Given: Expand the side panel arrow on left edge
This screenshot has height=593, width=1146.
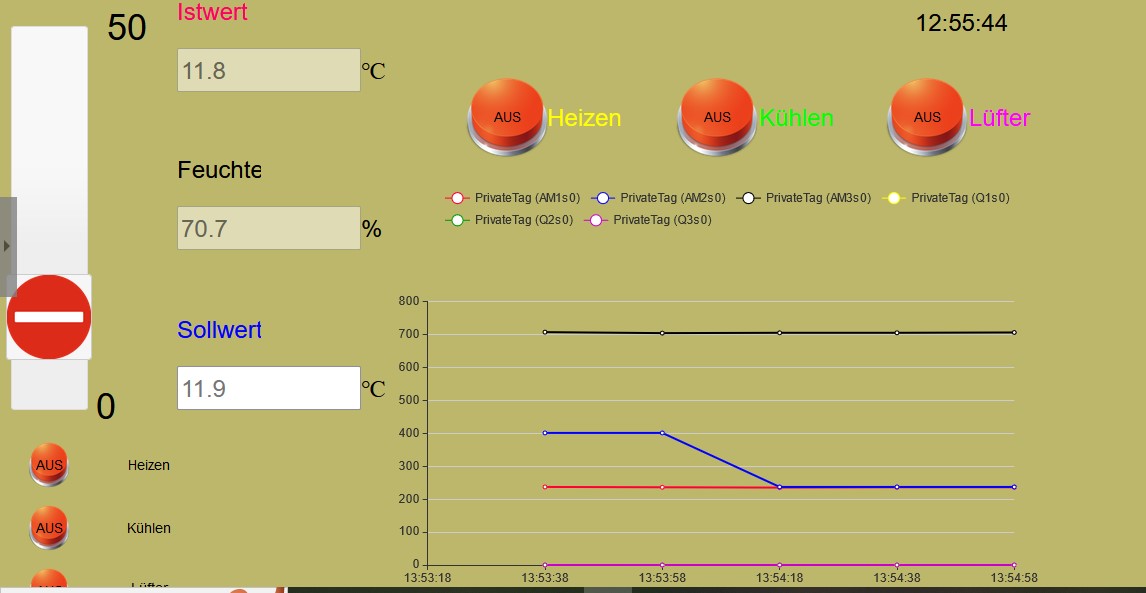Looking at the screenshot, I should 7,246.
